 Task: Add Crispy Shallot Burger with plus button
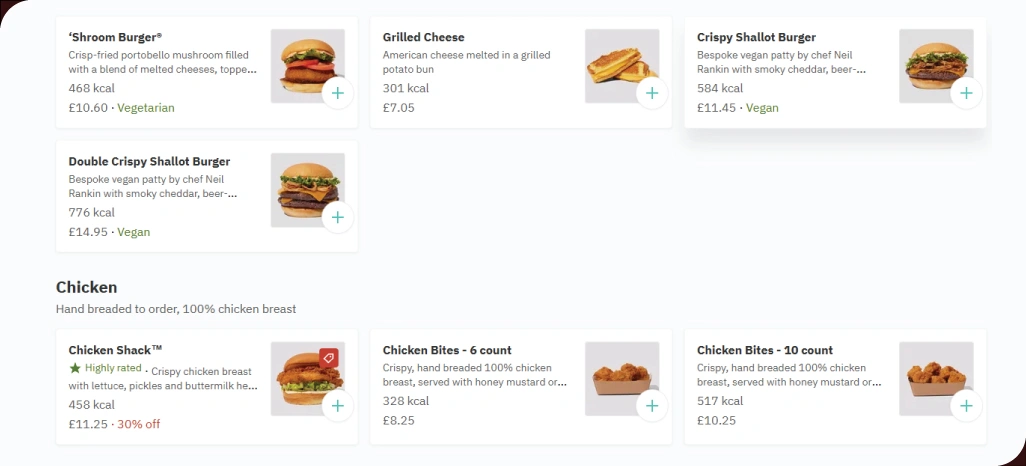[966, 93]
